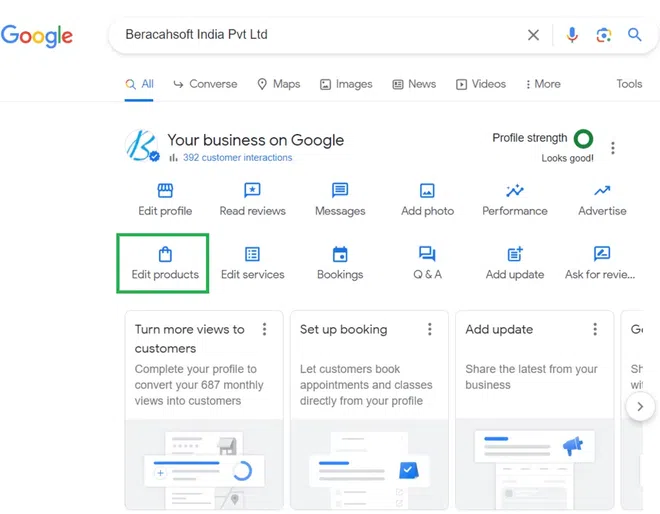Open Edit services list icon

click(252, 254)
